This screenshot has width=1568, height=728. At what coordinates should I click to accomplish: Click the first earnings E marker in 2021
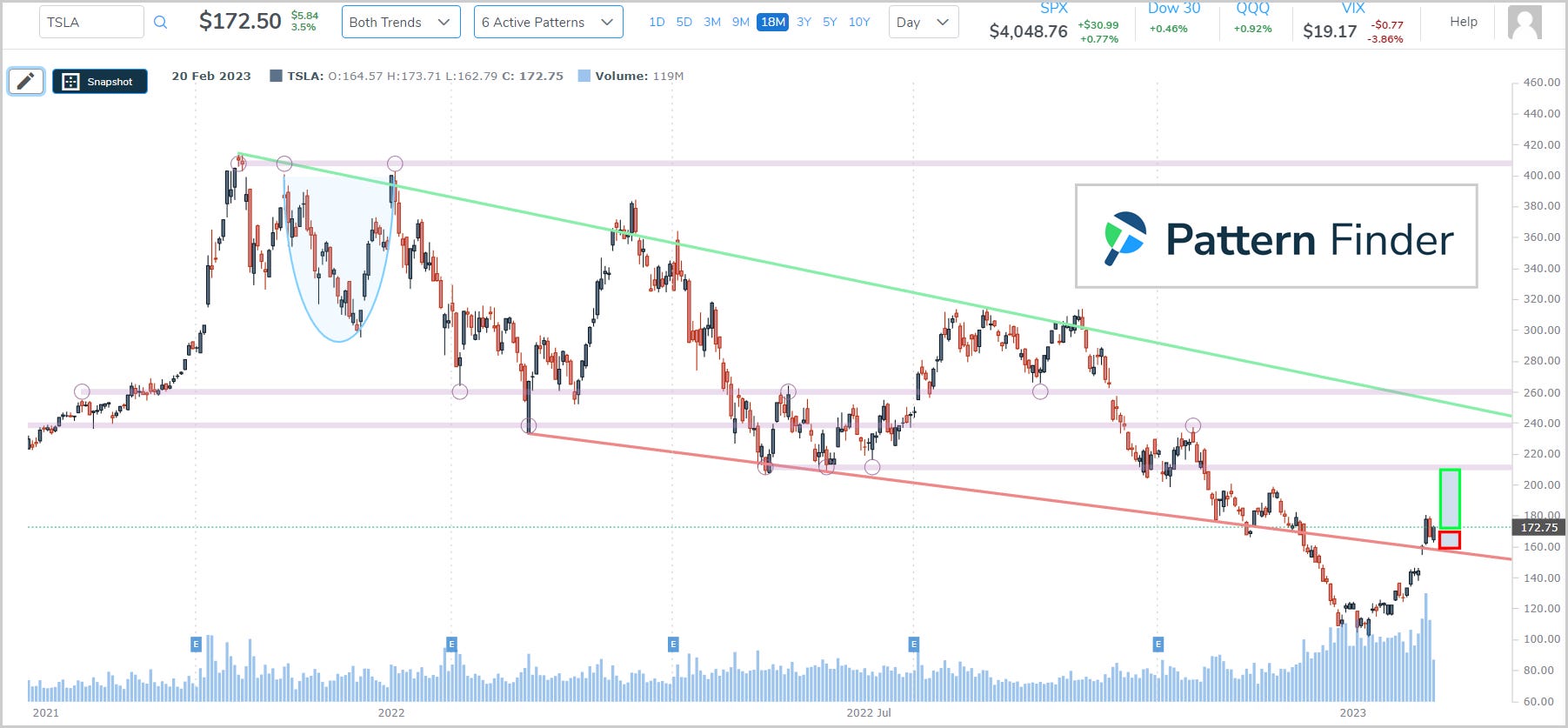[x=196, y=645]
